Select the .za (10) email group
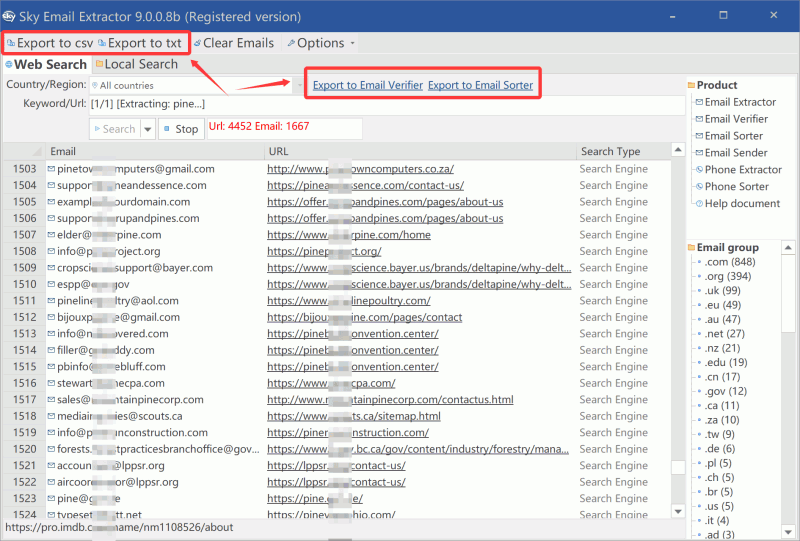This screenshot has height=541, width=800. (x=721, y=420)
